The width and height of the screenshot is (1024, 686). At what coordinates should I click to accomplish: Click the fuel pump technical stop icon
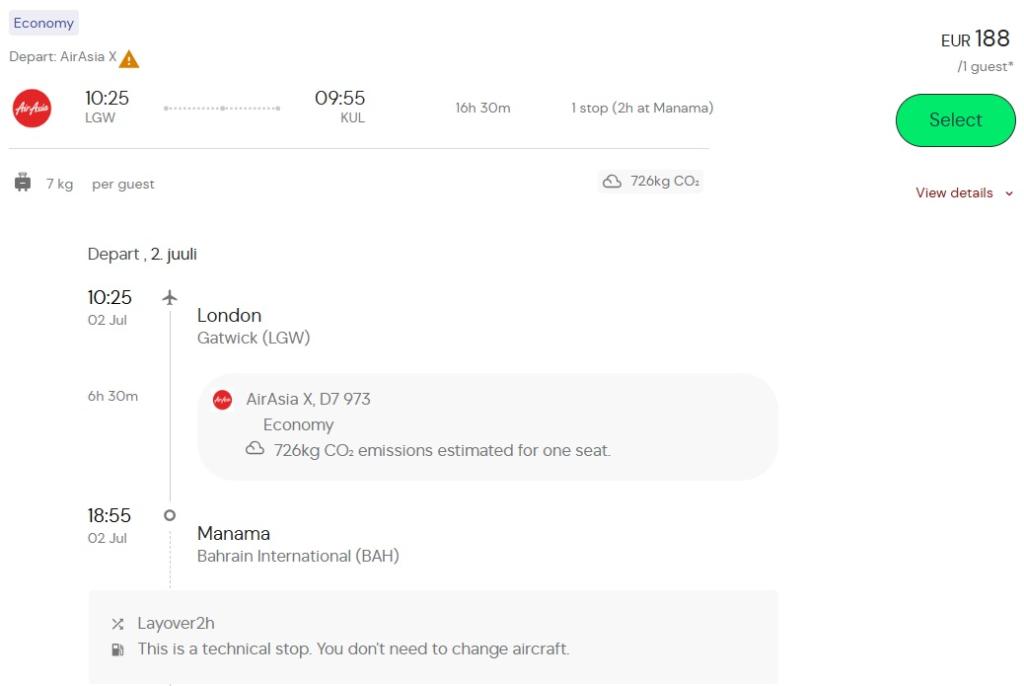tap(118, 649)
